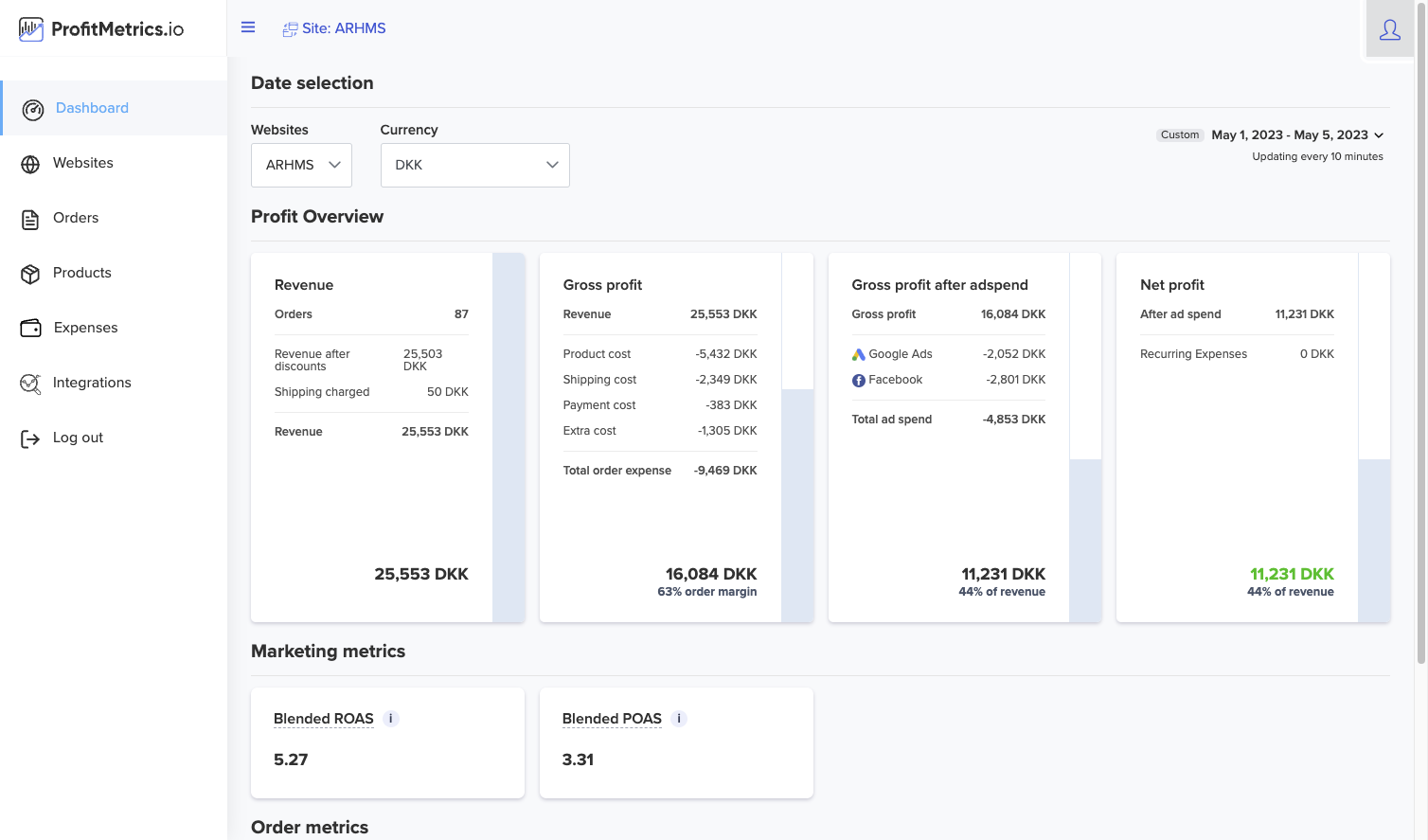The image size is (1428, 840).
Task: Click the Blended ROAS label
Action: coord(324,719)
